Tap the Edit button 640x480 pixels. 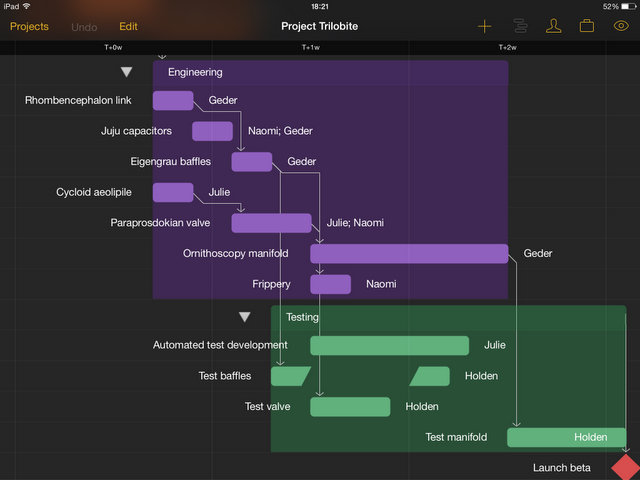coord(128,27)
